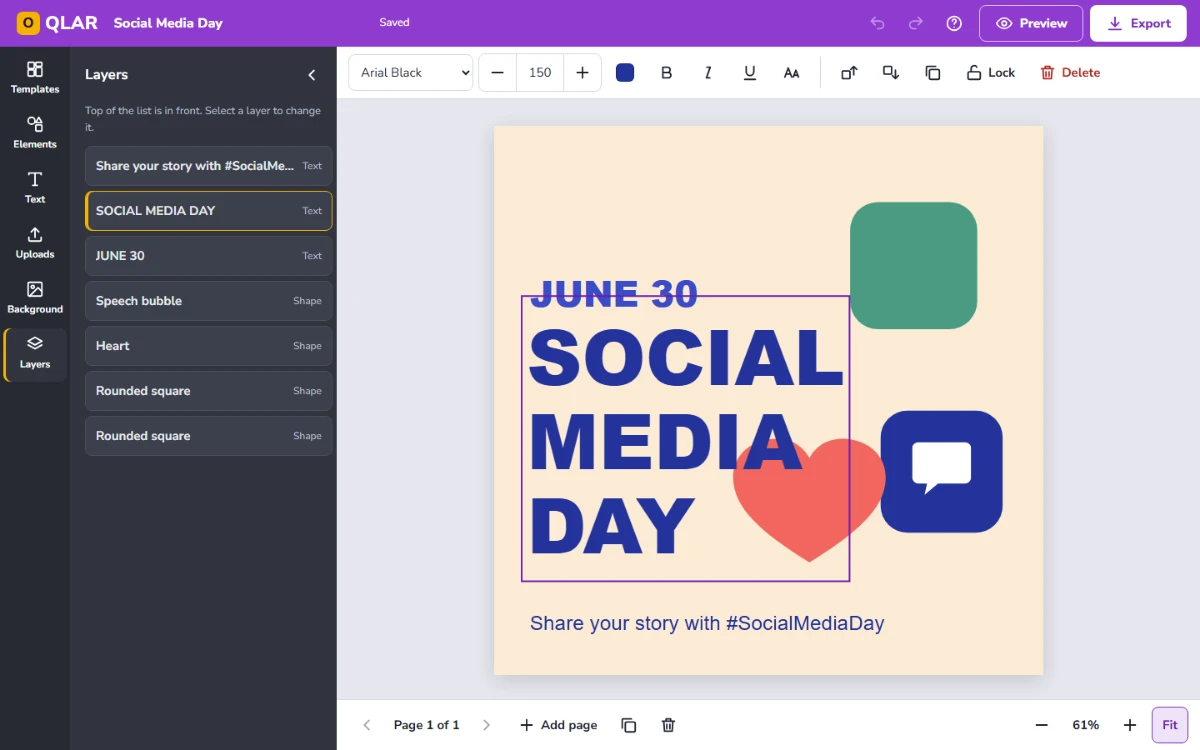Lock the selected layer
Image resolution: width=1200 pixels, height=750 pixels.
990,73
